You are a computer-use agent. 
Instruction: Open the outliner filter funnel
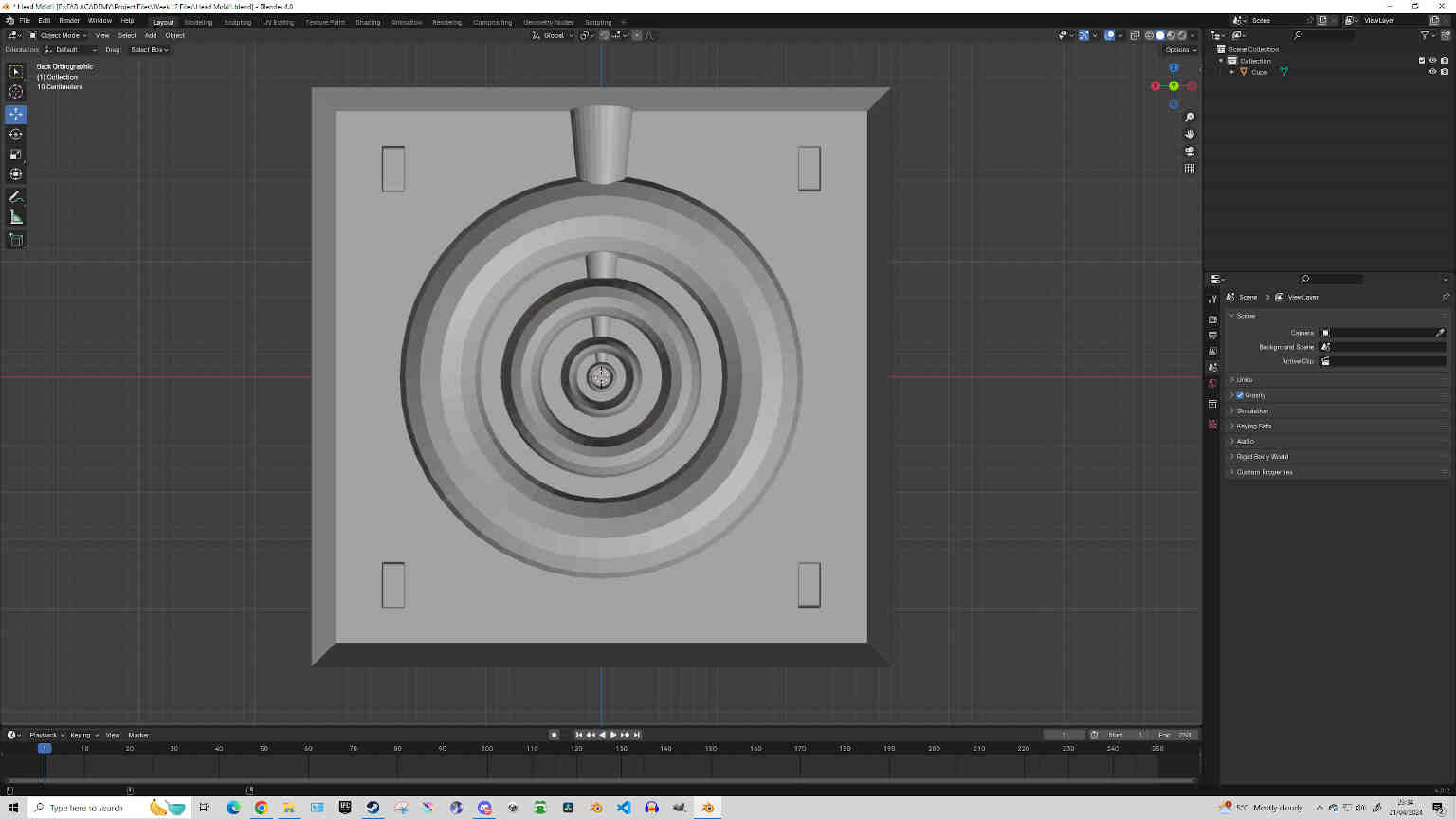coord(1425,35)
